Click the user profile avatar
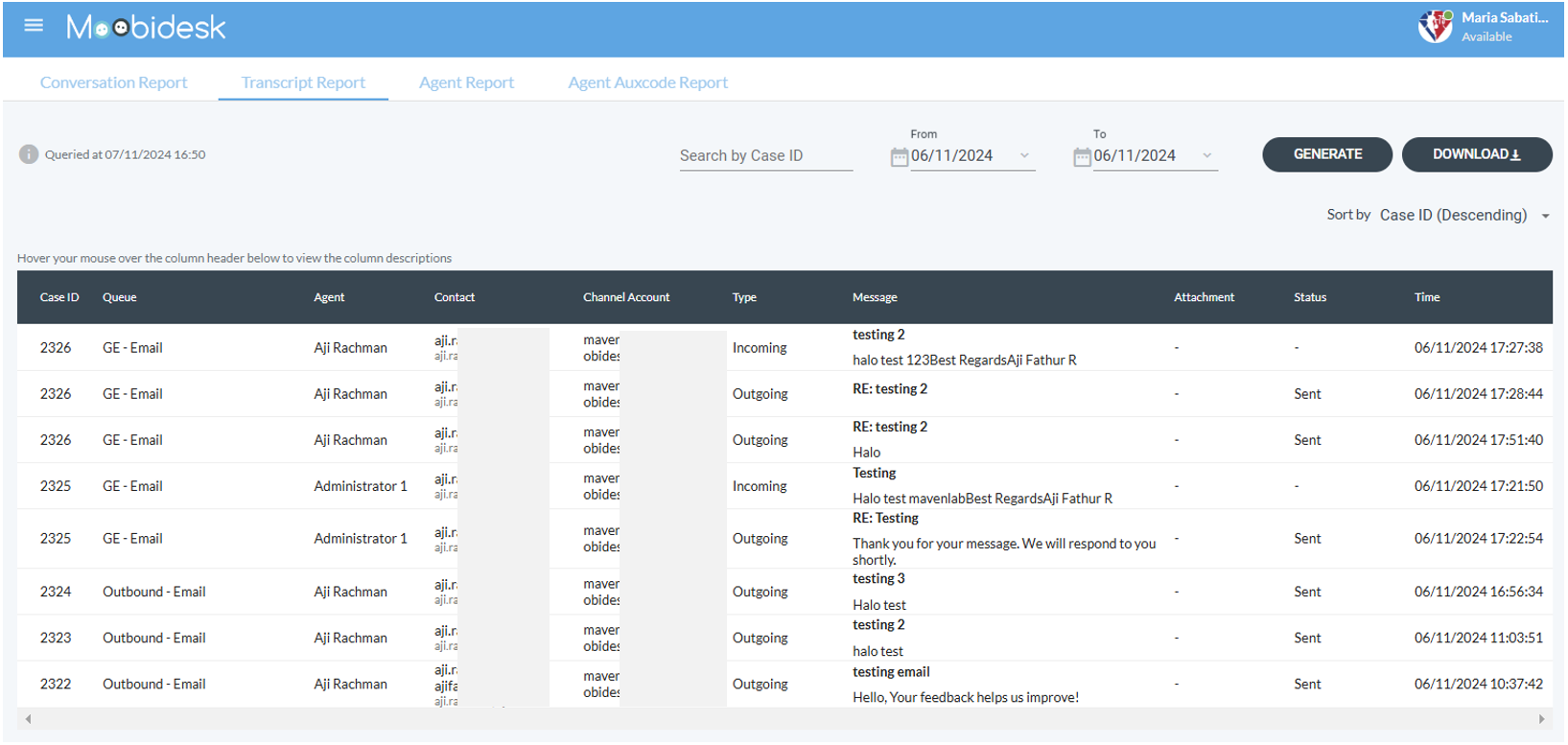This screenshot has width=1568, height=745. (1435, 27)
